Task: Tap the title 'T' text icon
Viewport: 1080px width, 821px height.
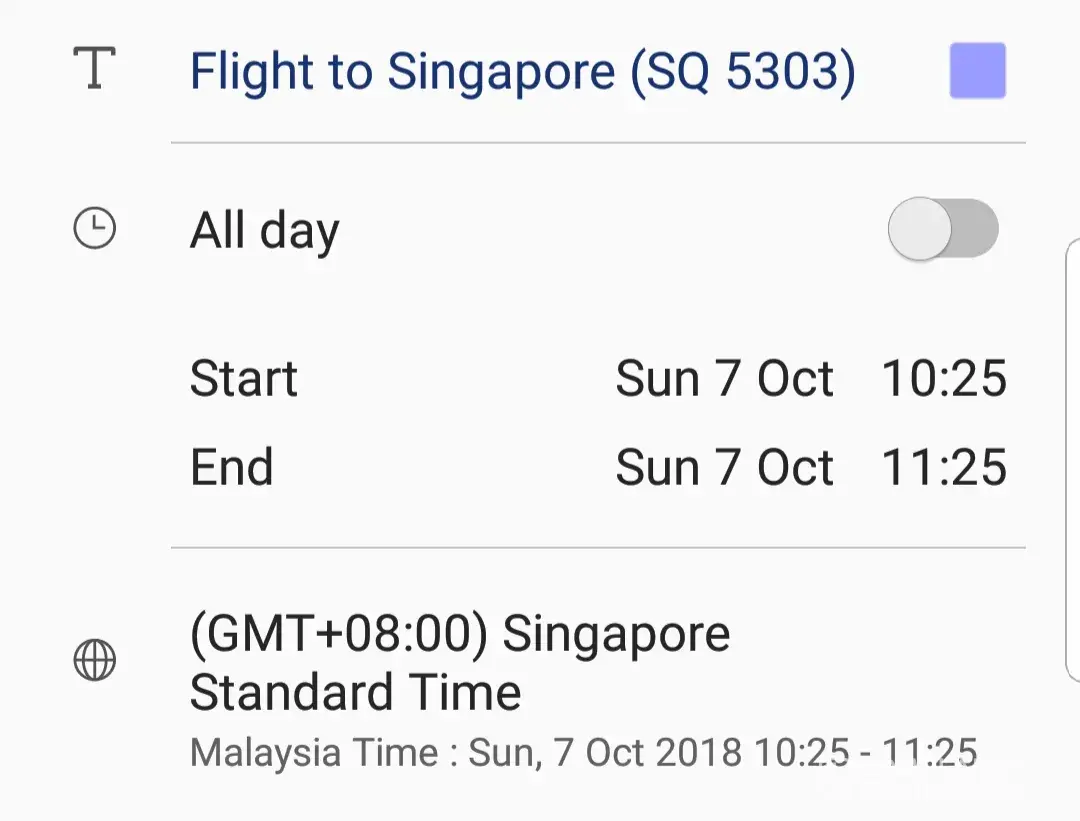Action: 94,69
